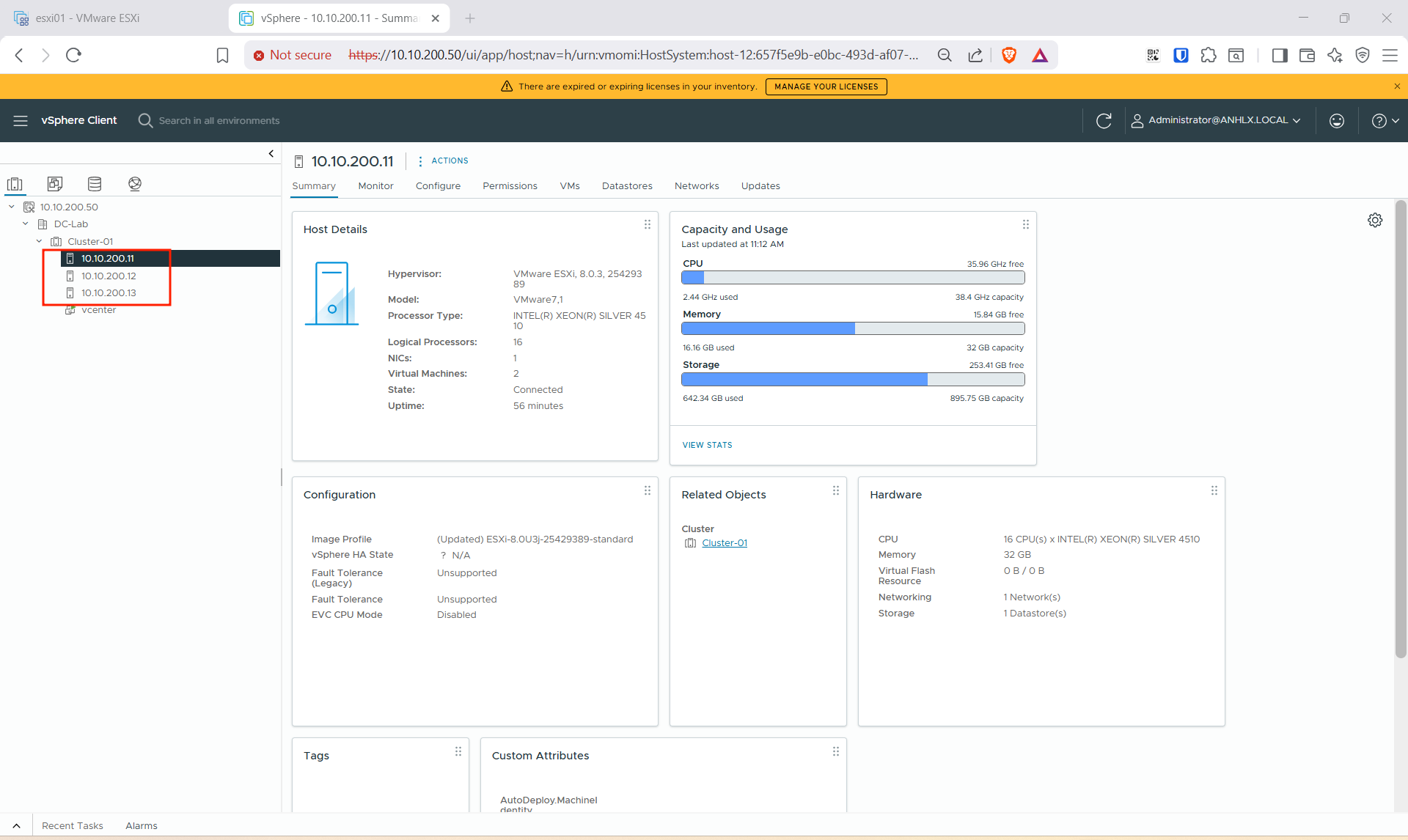Go back in the browser
Viewport: 1408px width, 840px height.
pos(20,55)
